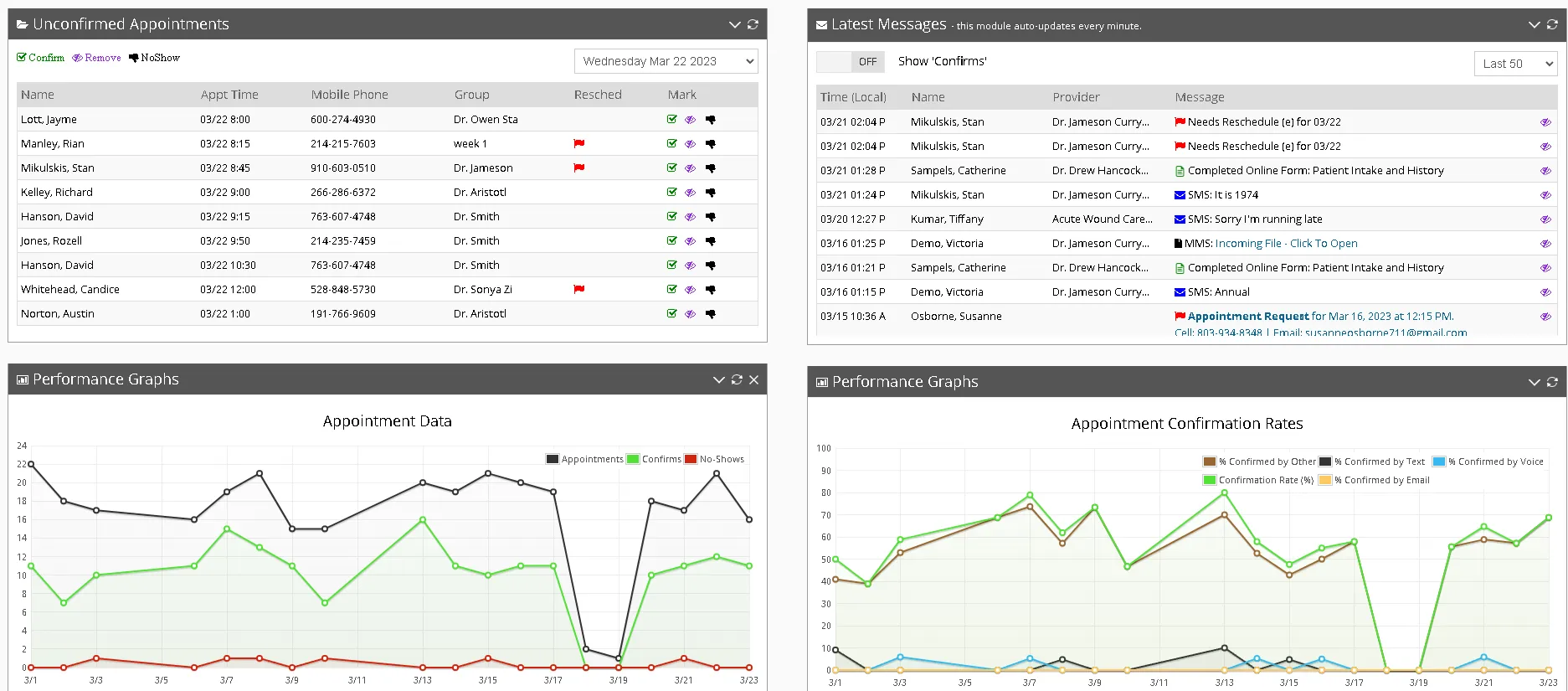1568x691 pixels.
Task: Mark Lott, Jayme as no-show
Action: 711,120
